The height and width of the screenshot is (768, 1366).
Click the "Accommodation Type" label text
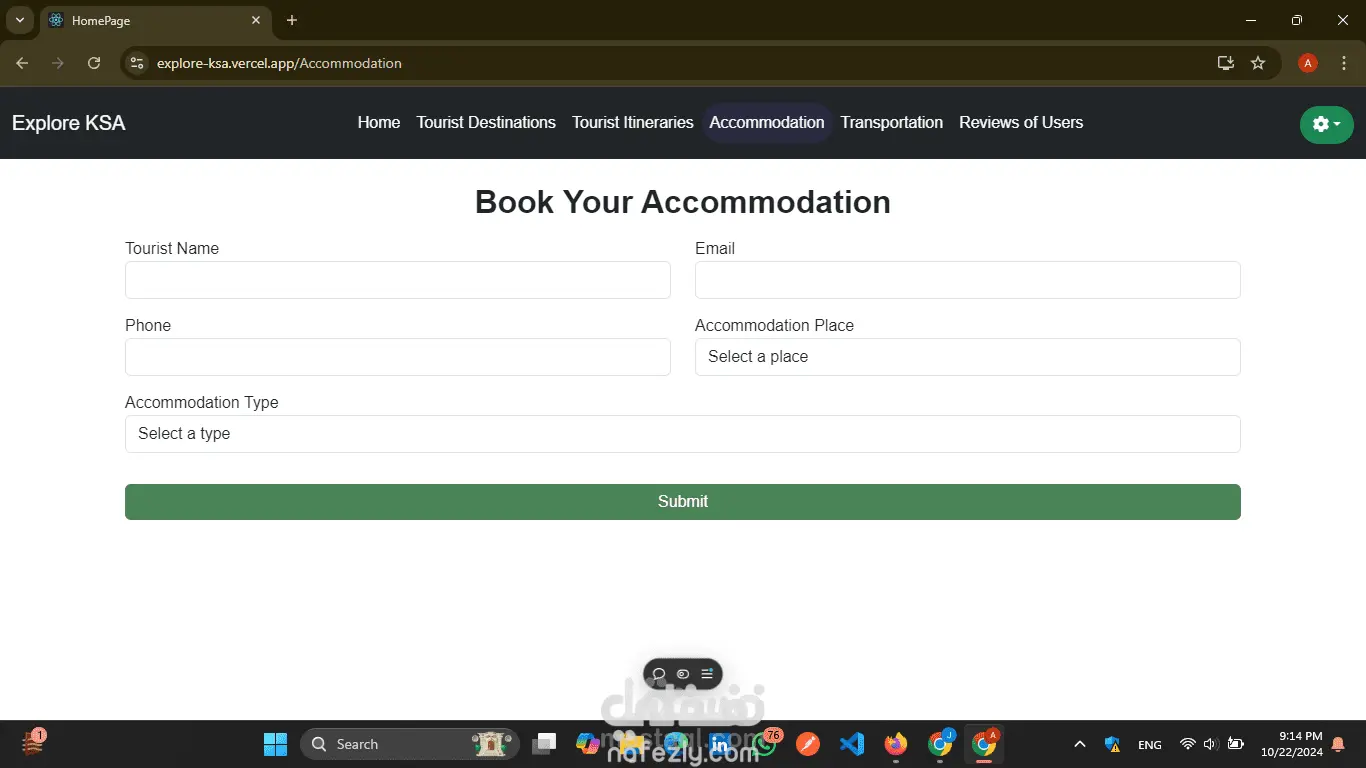click(202, 403)
